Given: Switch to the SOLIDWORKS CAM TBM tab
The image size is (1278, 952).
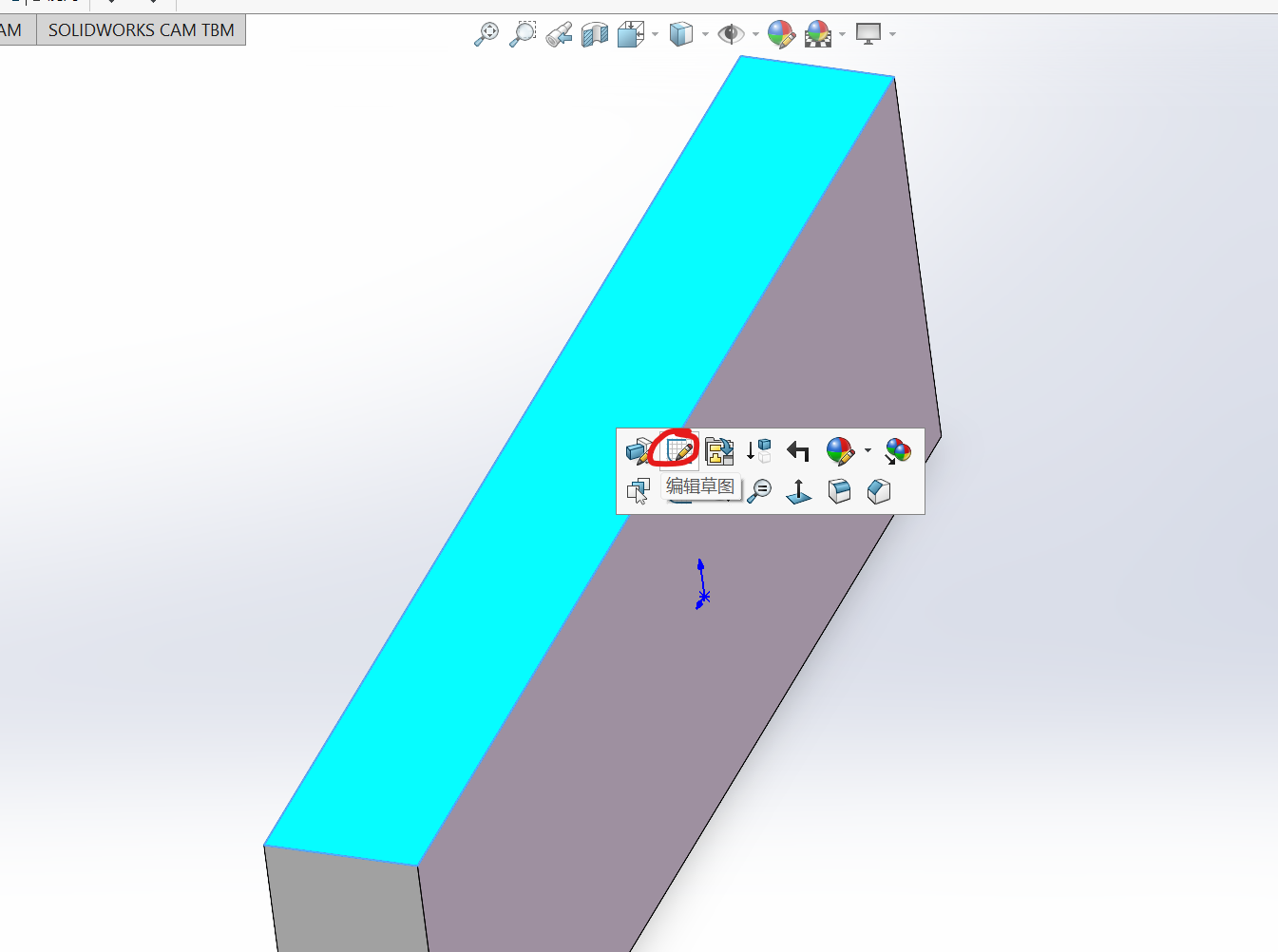Looking at the screenshot, I should [141, 30].
